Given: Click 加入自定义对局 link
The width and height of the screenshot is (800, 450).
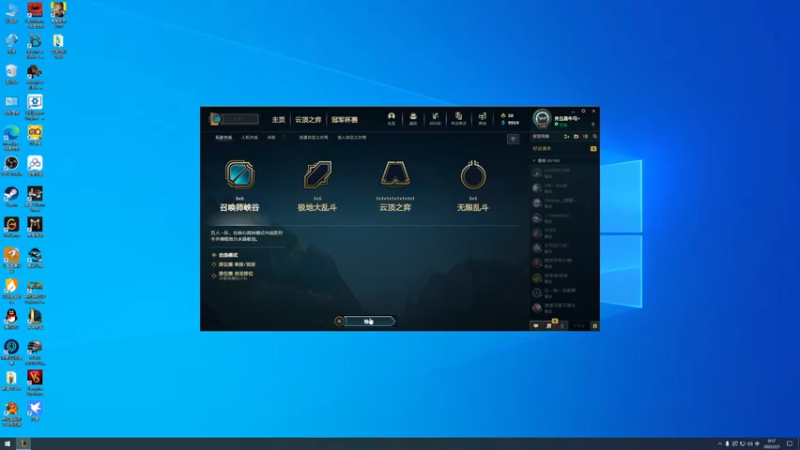Looking at the screenshot, I should [x=352, y=137].
